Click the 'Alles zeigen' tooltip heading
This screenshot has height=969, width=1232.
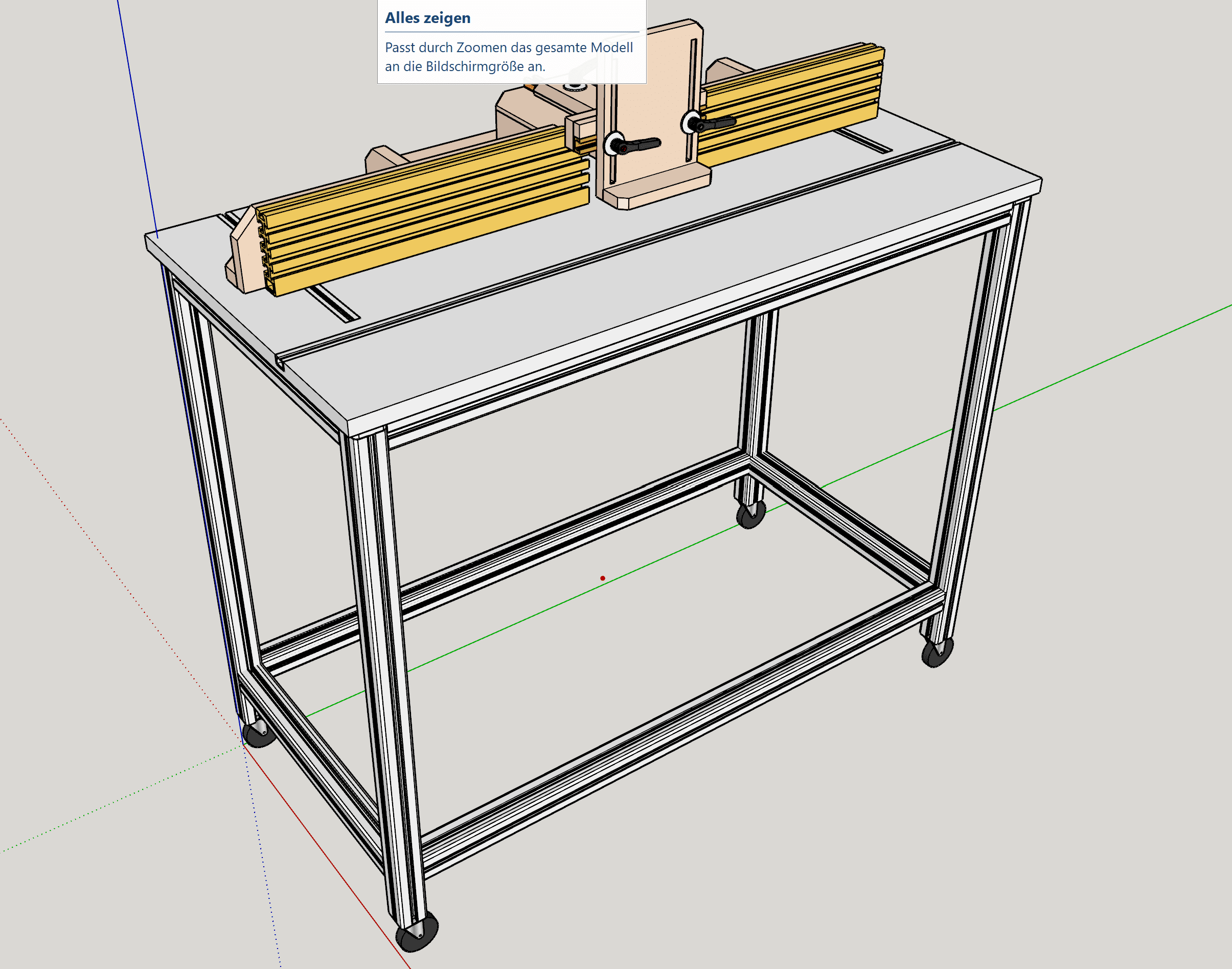point(428,18)
